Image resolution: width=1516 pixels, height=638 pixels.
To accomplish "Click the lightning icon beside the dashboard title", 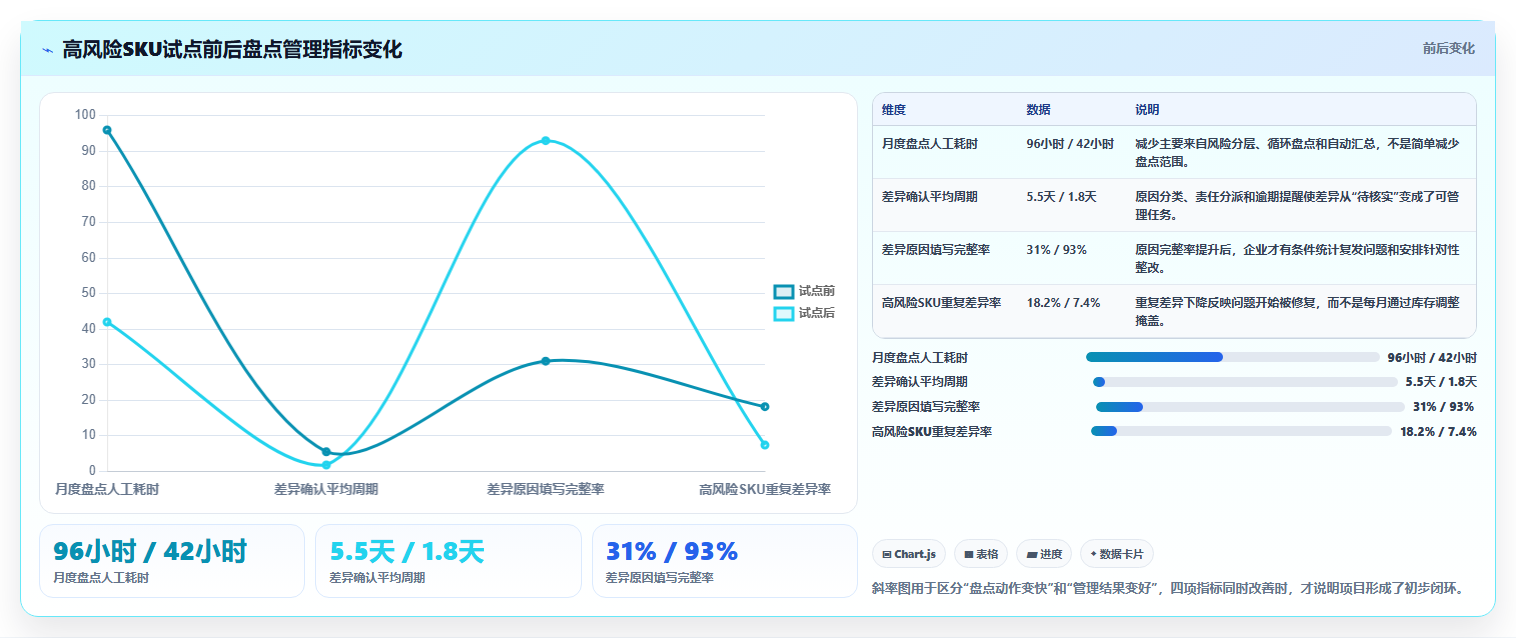I will click(x=47, y=50).
